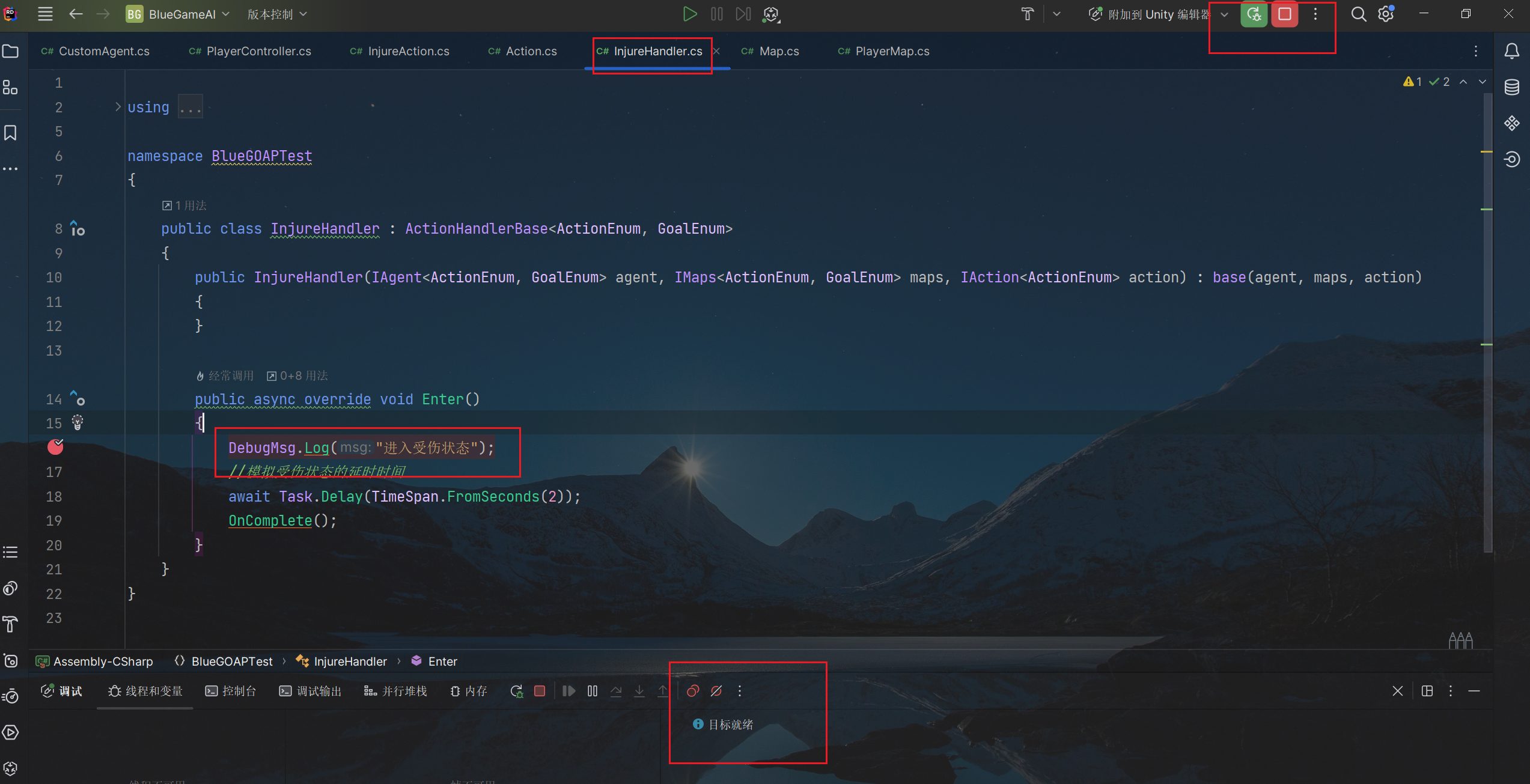The image size is (1530, 784).
Task: Toggle the breakpoint on the DebugMsg.Log line
Action: (55, 447)
